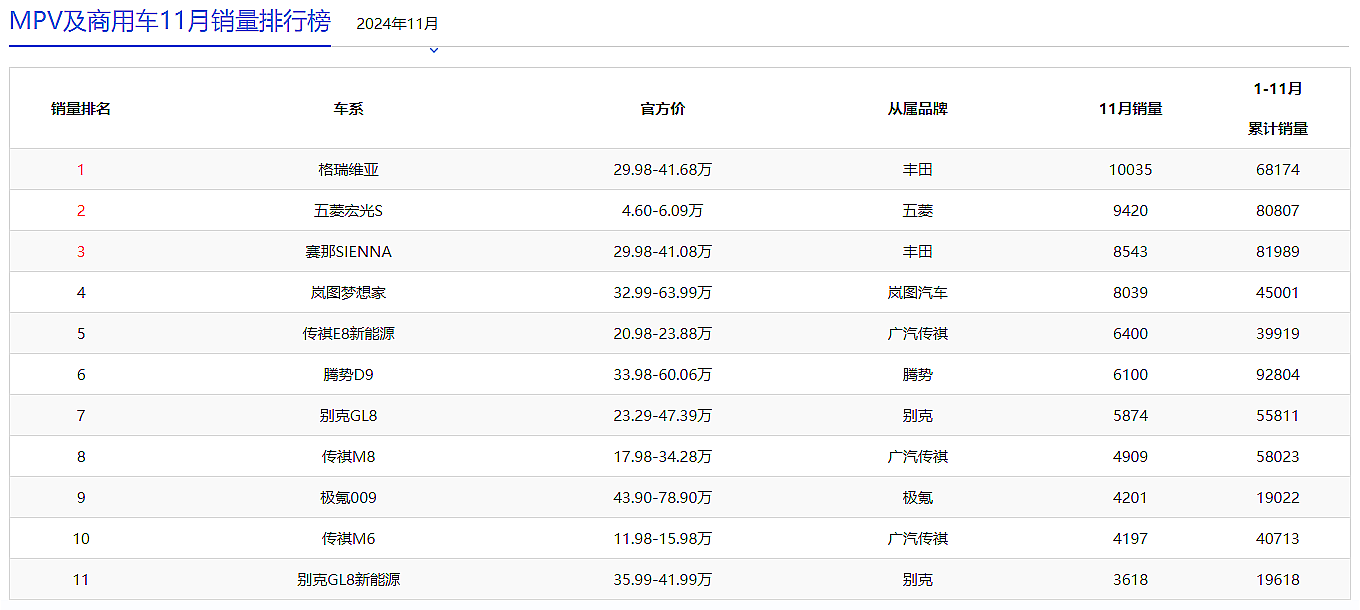Click price 29.98-41.68万 for 格瑞维亚
This screenshot has height=610, width=1360.
point(663,170)
